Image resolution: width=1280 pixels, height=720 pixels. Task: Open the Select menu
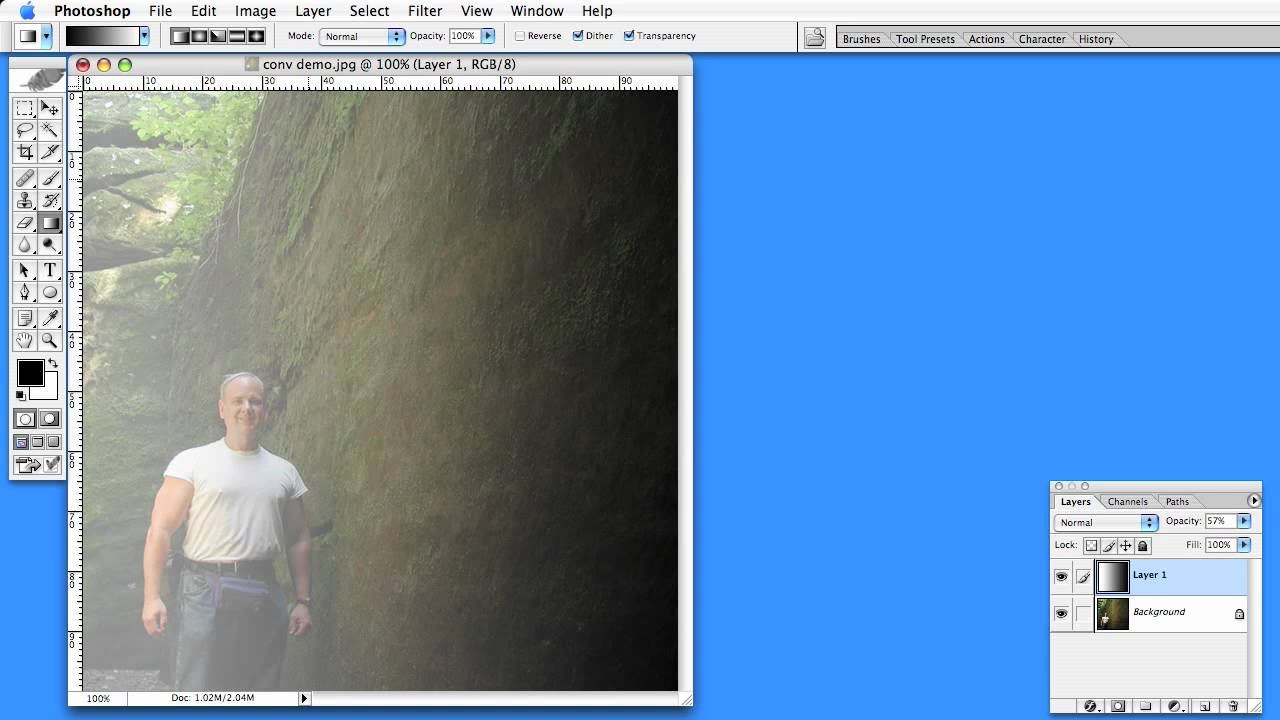click(369, 11)
